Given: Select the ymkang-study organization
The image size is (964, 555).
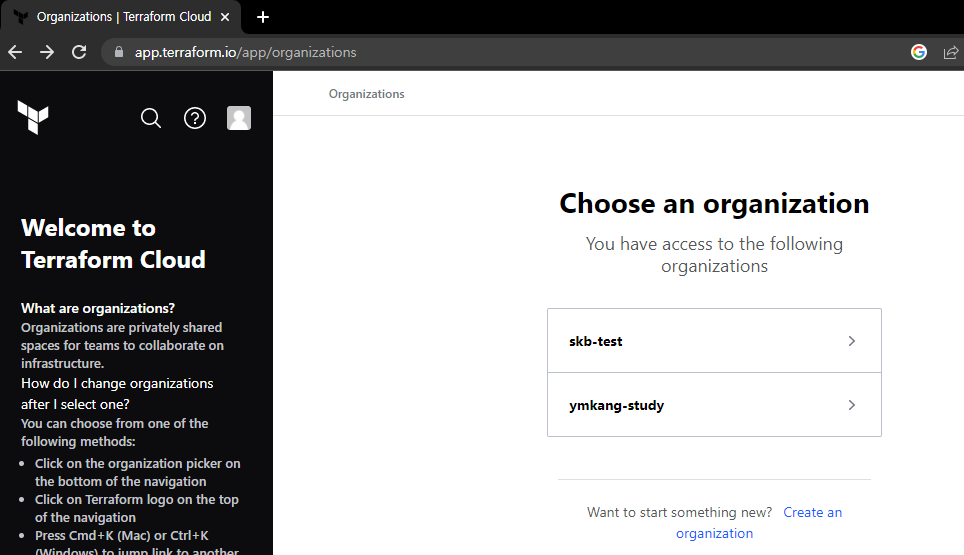Looking at the screenshot, I should (714, 405).
